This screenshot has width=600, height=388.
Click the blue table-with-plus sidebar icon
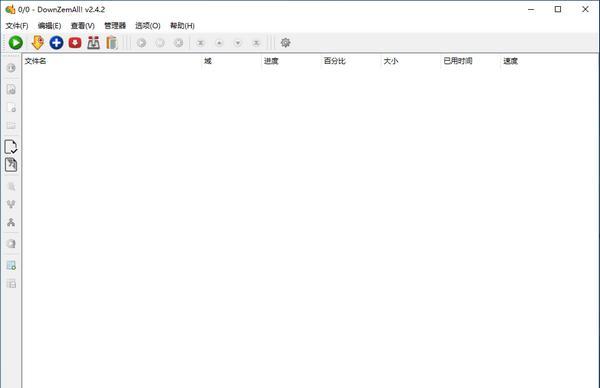[x=11, y=265]
